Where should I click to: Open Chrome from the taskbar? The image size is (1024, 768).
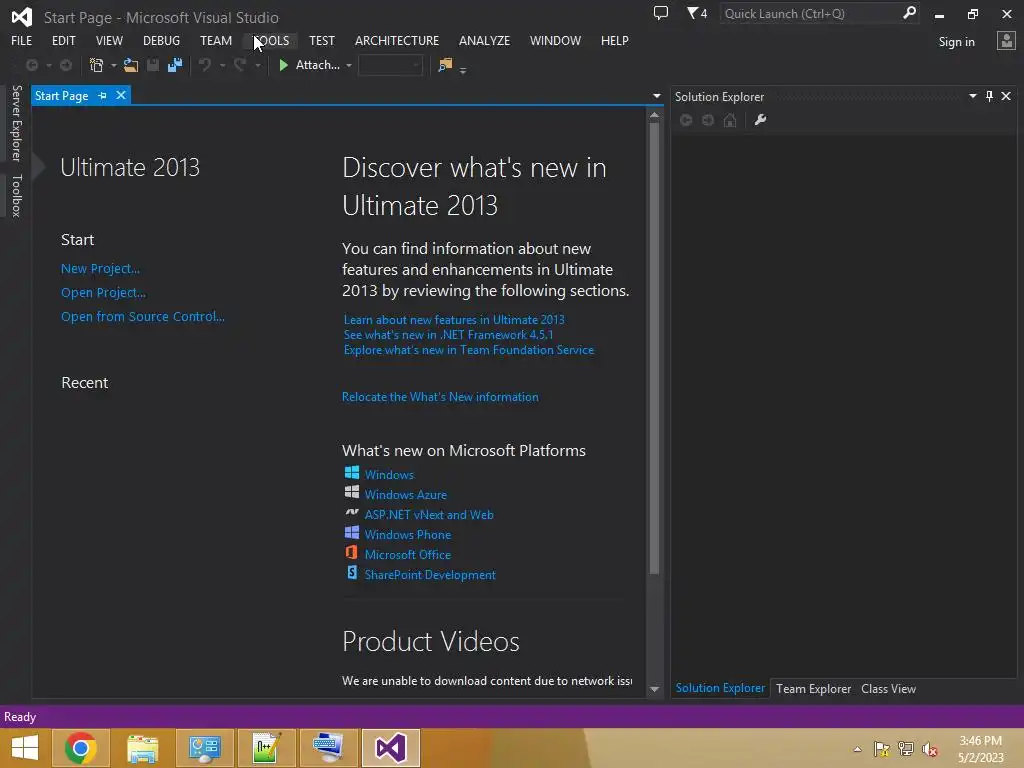[x=81, y=748]
